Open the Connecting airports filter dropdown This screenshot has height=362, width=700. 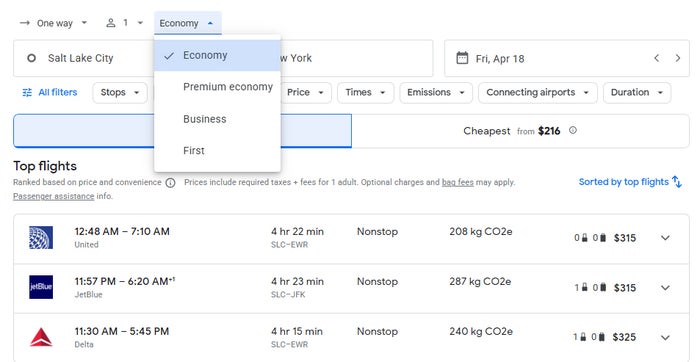538,92
